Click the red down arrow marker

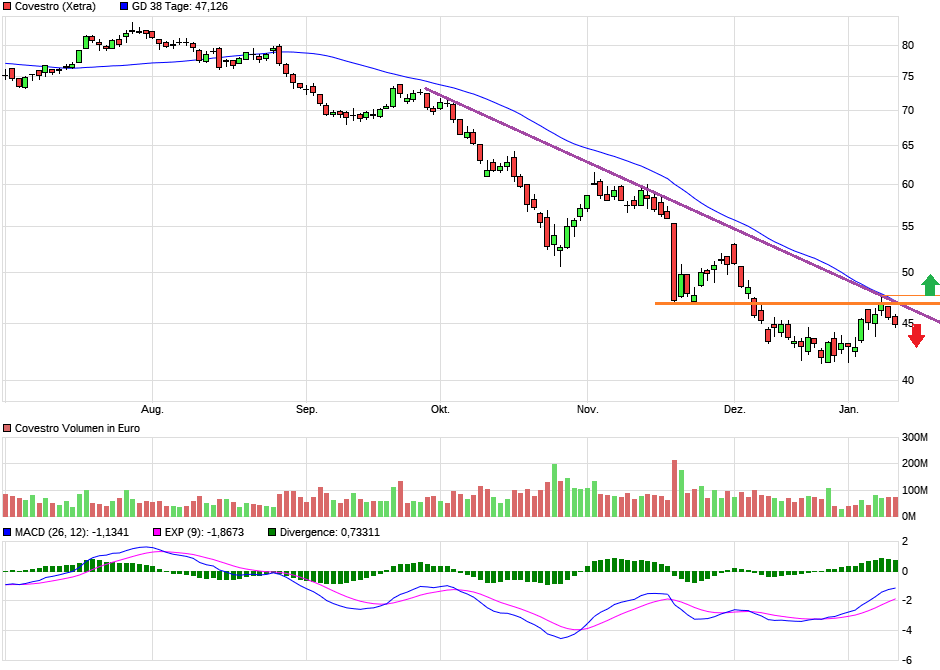[x=917, y=336]
